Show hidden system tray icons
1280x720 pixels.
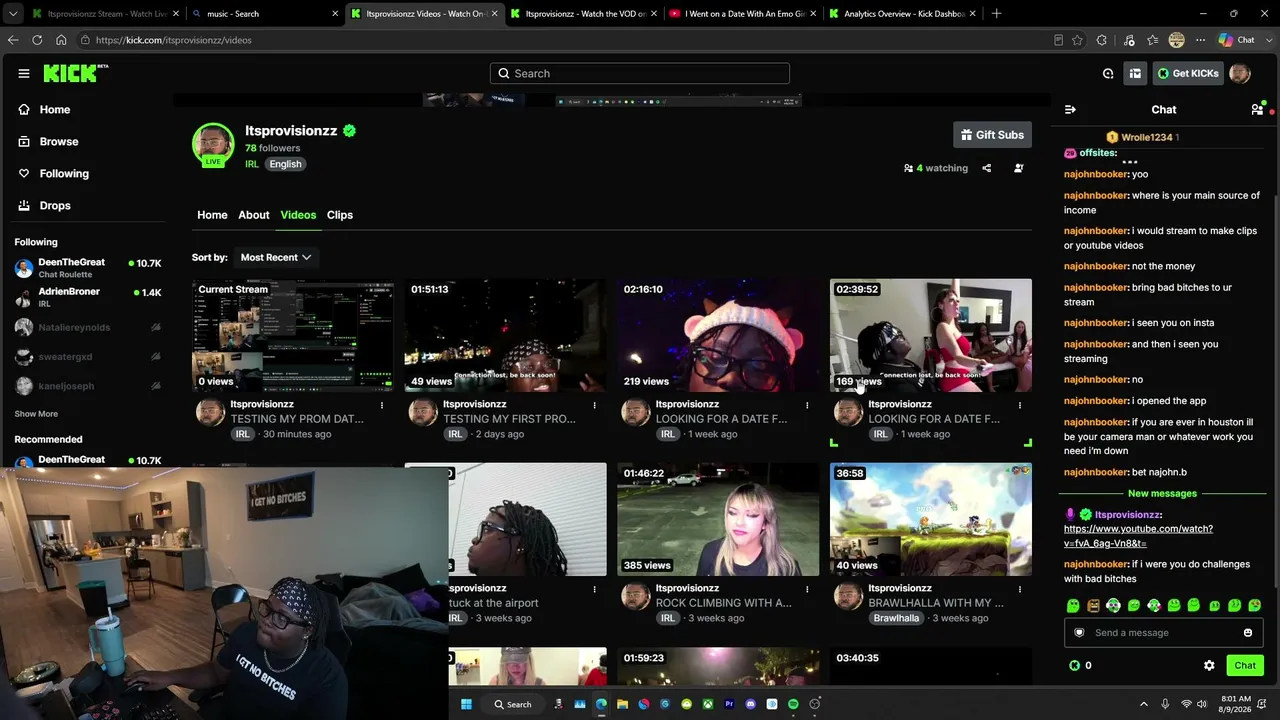coord(1144,704)
